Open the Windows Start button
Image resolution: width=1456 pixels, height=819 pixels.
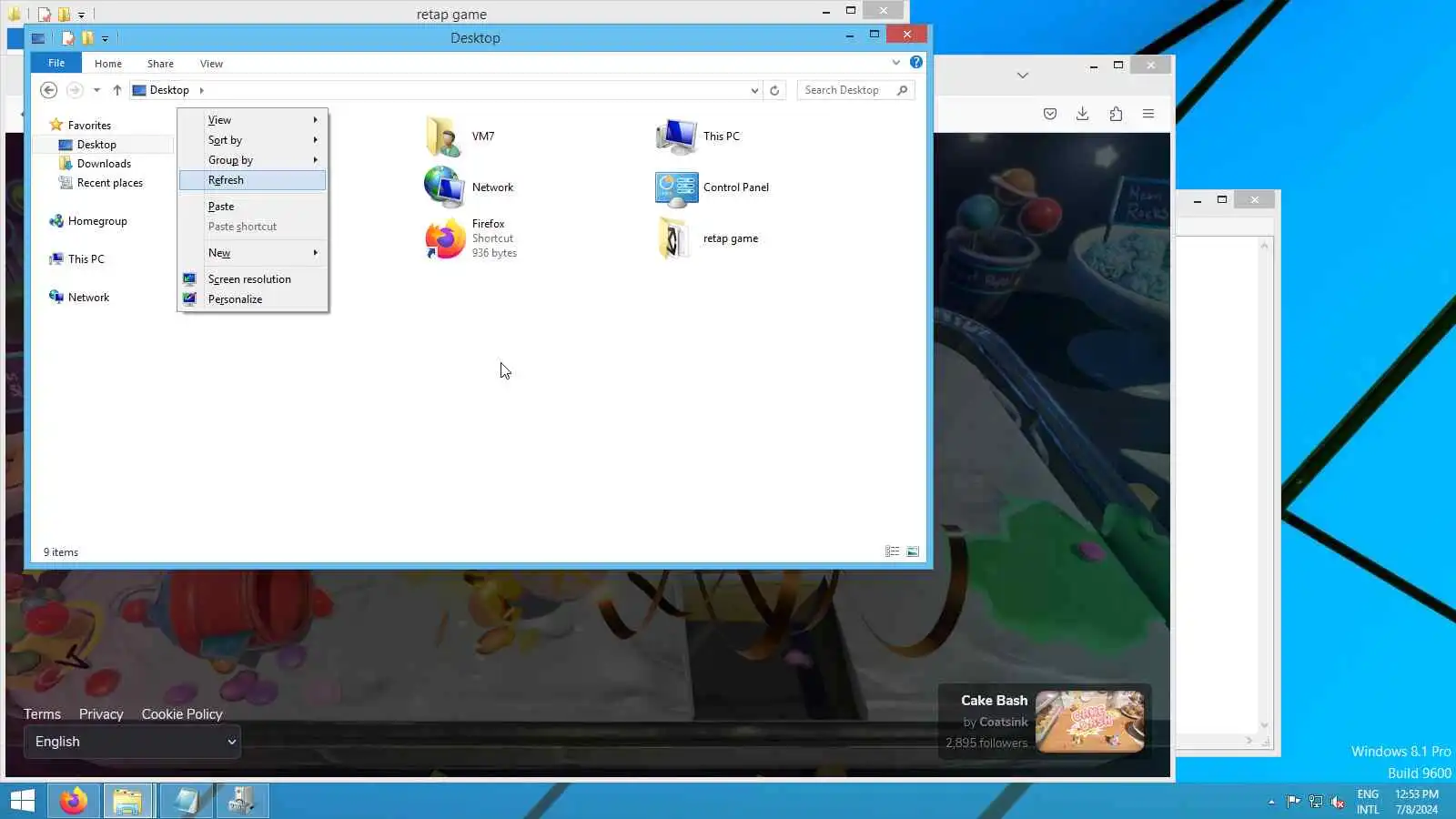click(22, 801)
